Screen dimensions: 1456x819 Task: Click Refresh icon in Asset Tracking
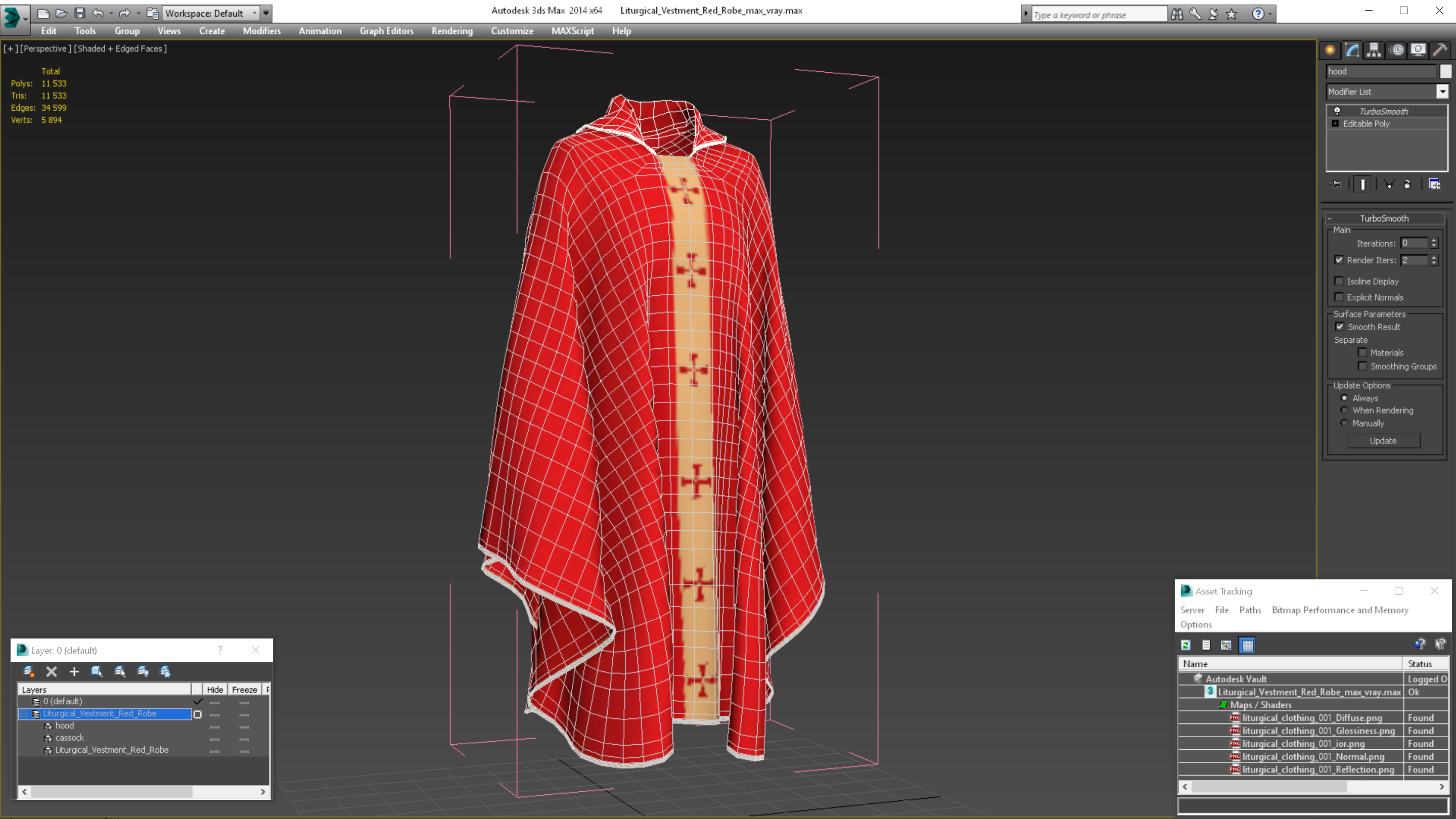click(1186, 645)
